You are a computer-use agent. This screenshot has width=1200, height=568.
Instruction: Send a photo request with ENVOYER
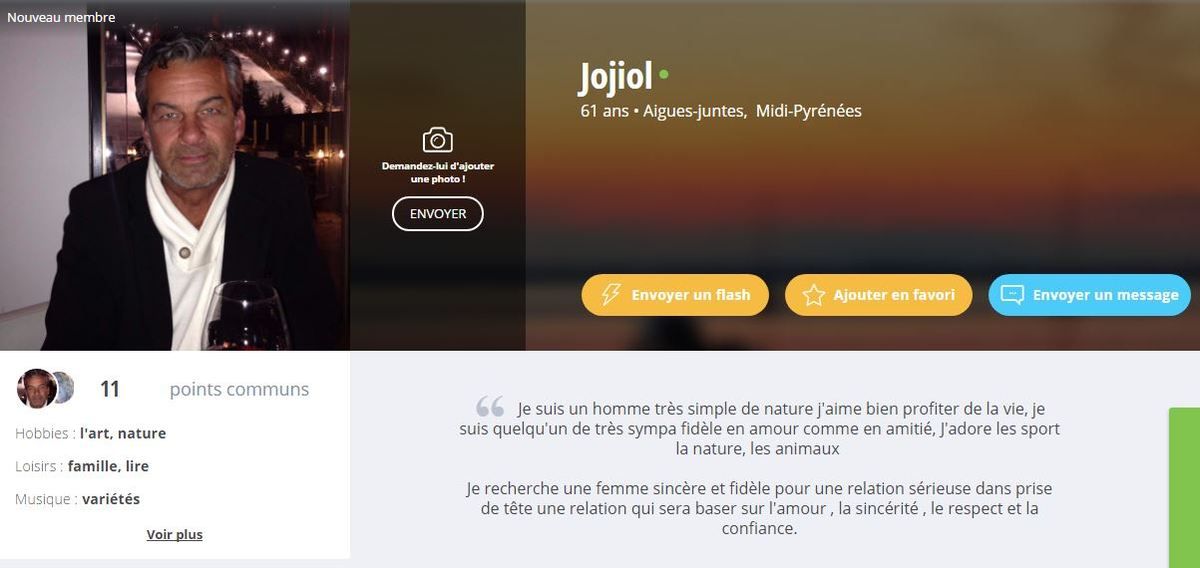438,214
